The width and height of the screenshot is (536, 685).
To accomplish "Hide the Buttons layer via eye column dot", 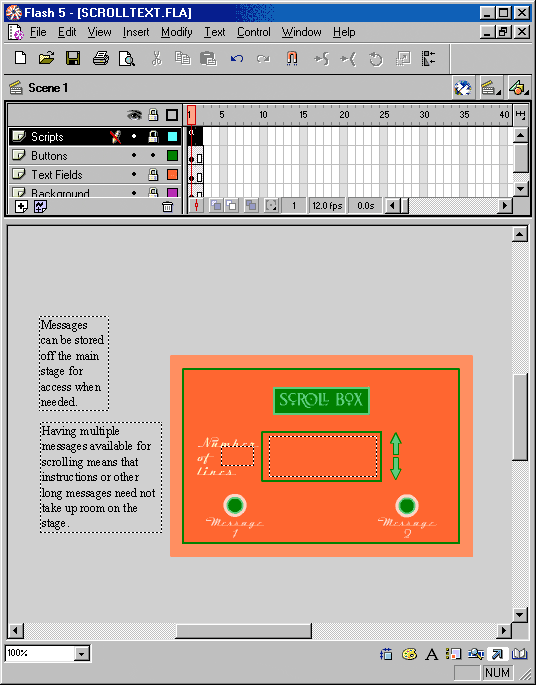I will click(134, 156).
